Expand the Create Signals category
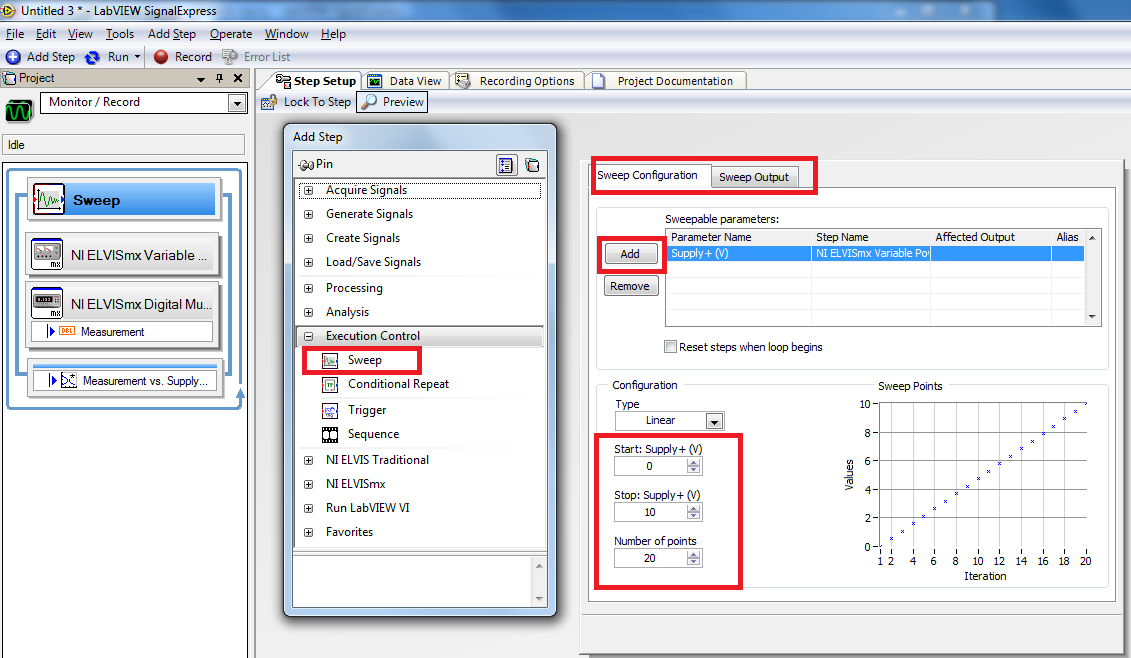The height and width of the screenshot is (658, 1131). [309, 238]
